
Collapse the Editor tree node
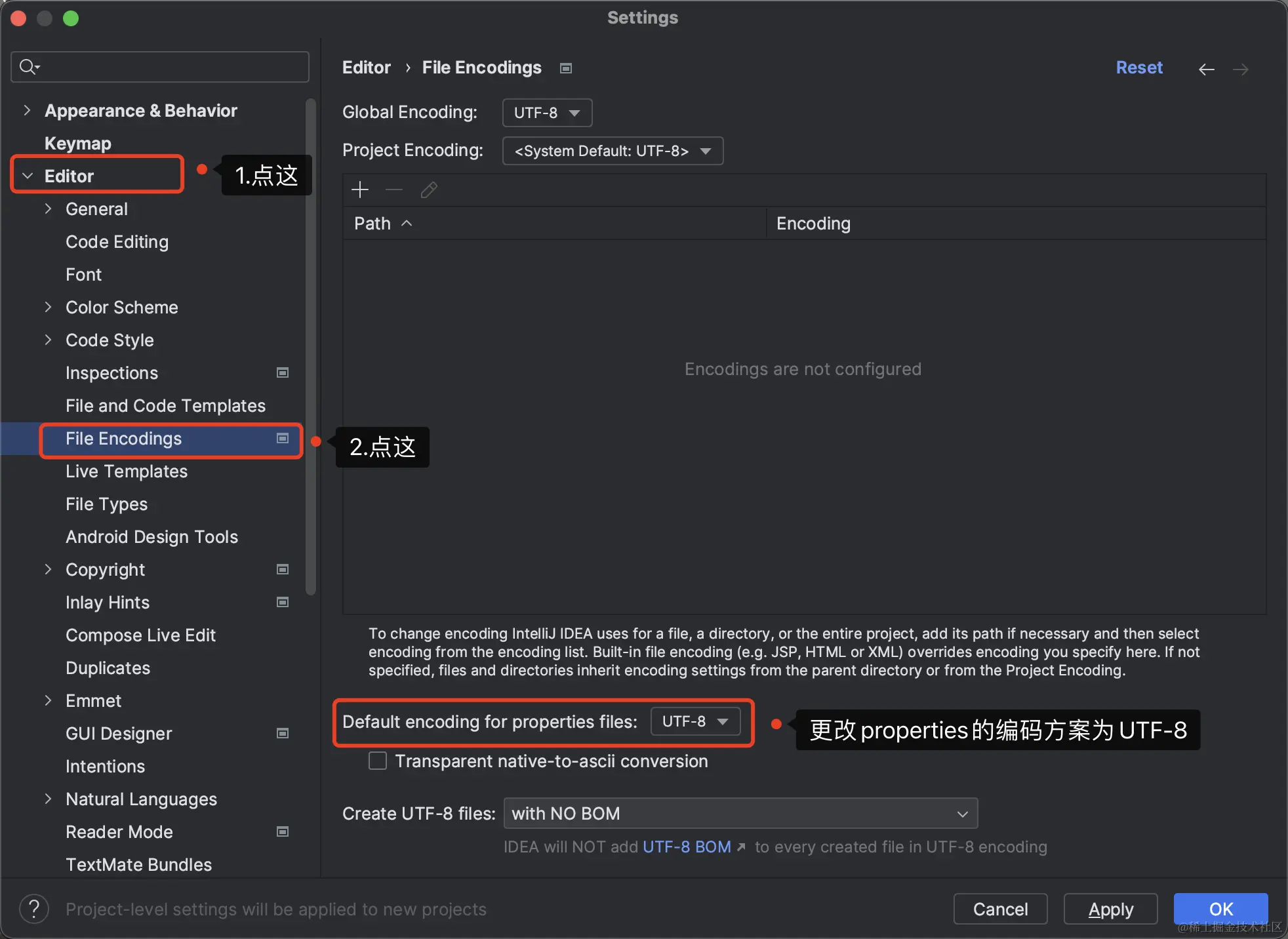point(28,176)
